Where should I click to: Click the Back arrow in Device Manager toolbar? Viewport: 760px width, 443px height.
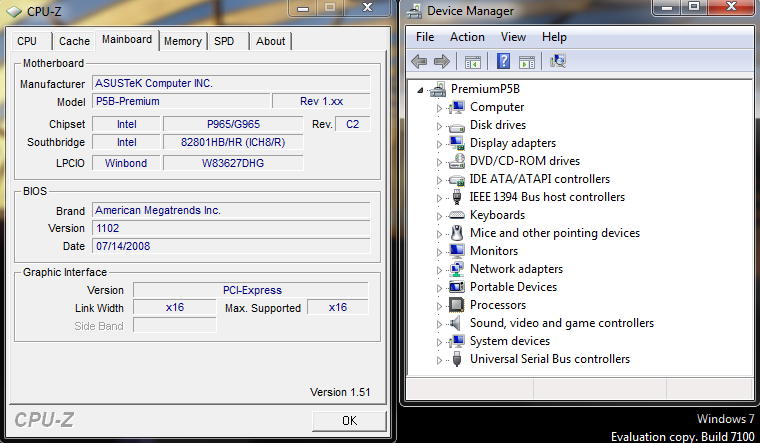(419, 62)
